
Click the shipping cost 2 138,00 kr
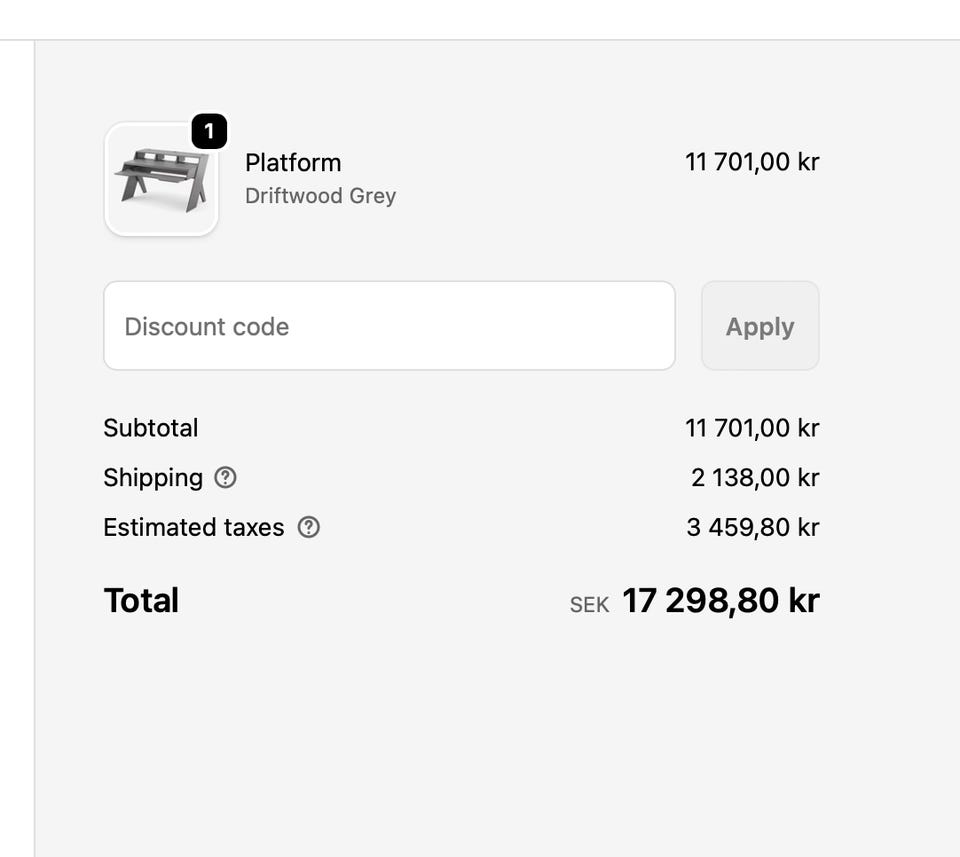(755, 478)
